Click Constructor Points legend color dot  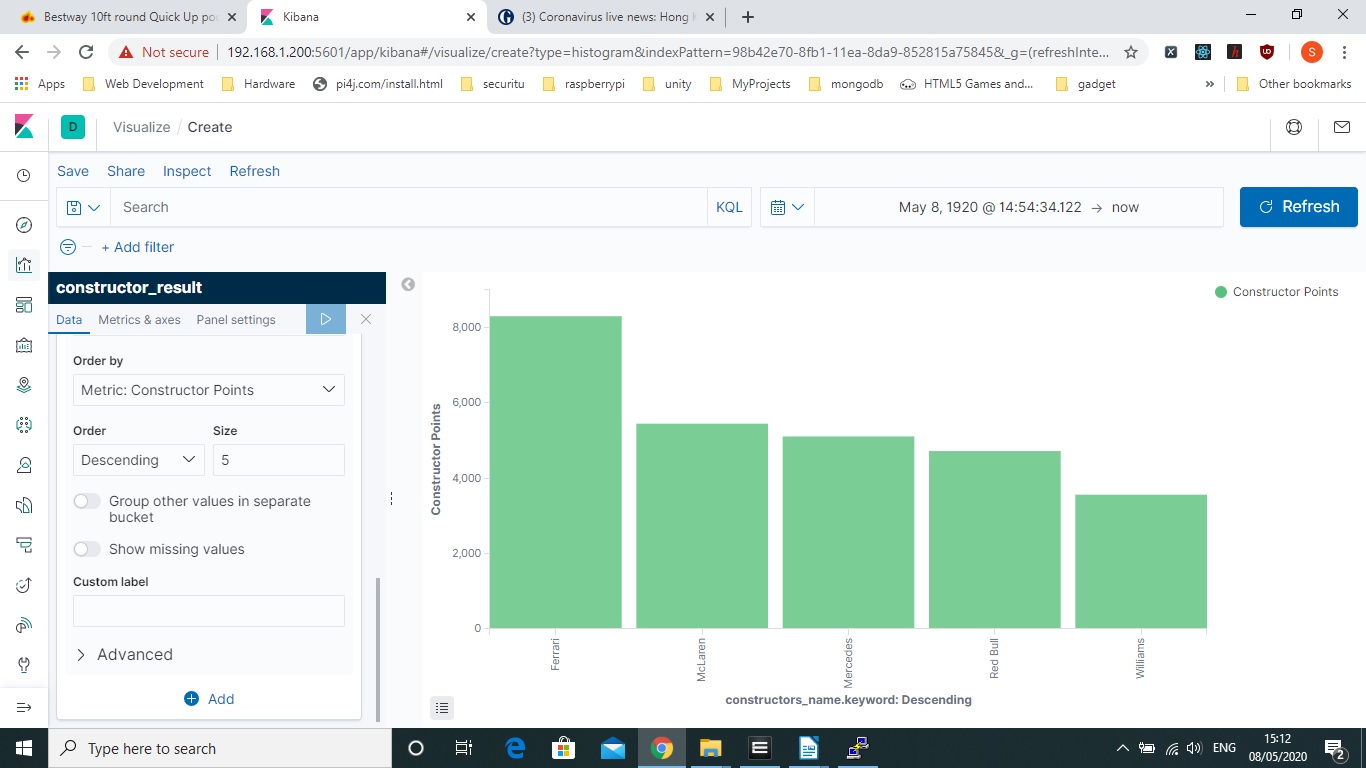pos(1221,292)
